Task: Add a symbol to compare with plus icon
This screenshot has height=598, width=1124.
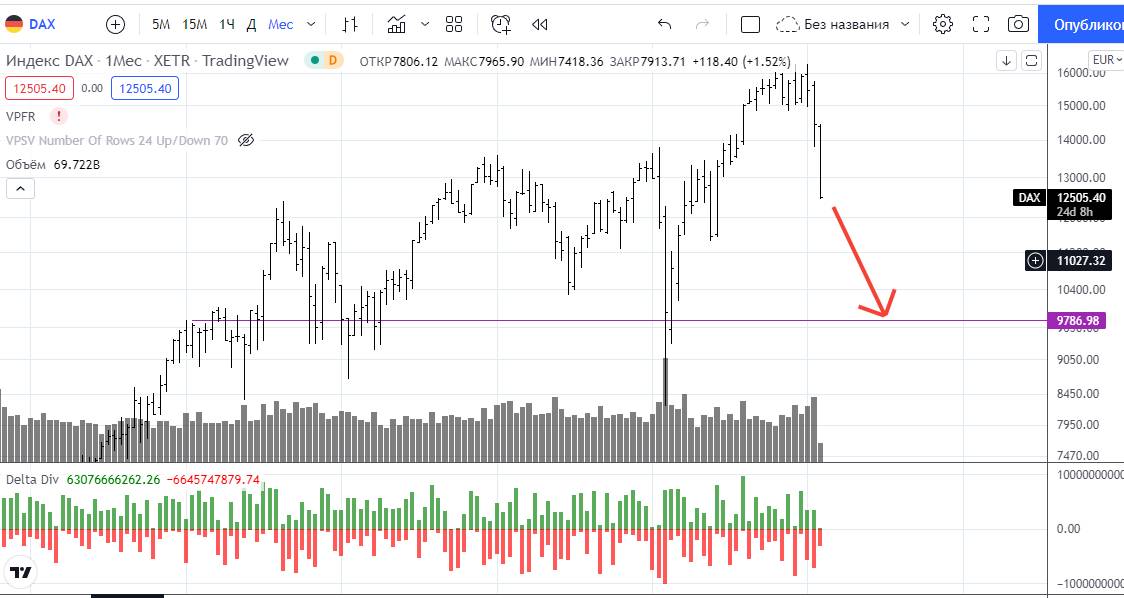Action: point(115,24)
